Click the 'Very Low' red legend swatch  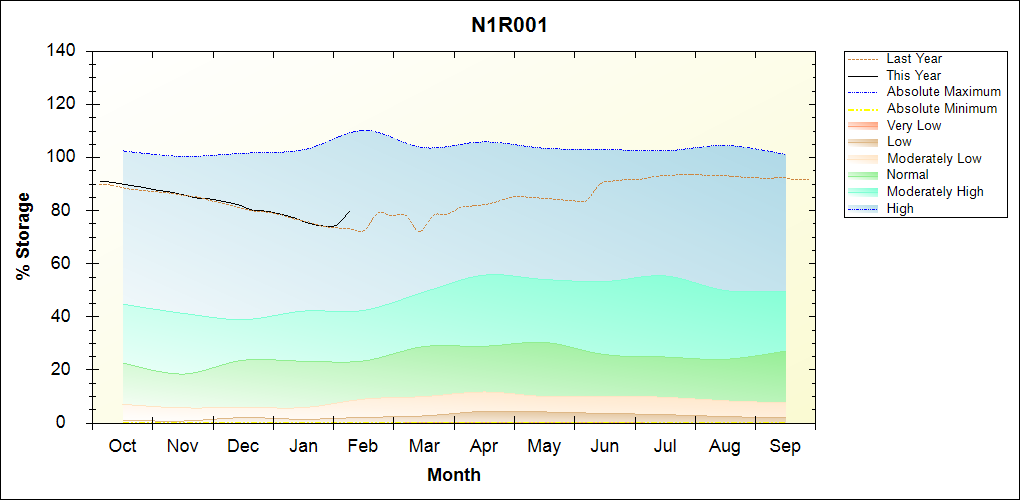(863, 125)
